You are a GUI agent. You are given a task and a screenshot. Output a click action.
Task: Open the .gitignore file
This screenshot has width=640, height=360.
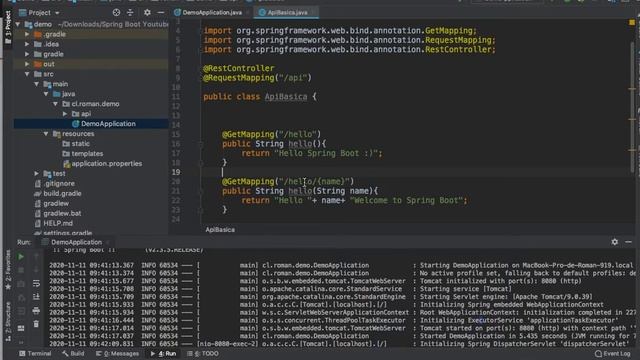(x=55, y=184)
